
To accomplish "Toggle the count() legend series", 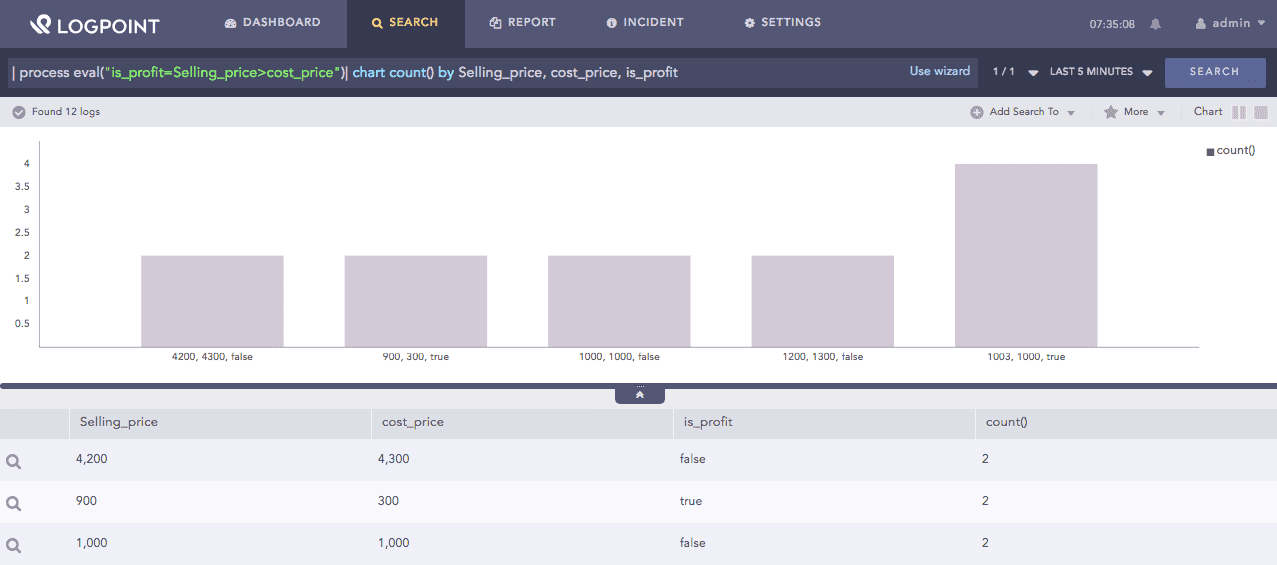I will pyautogui.click(x=1230, y=151).
